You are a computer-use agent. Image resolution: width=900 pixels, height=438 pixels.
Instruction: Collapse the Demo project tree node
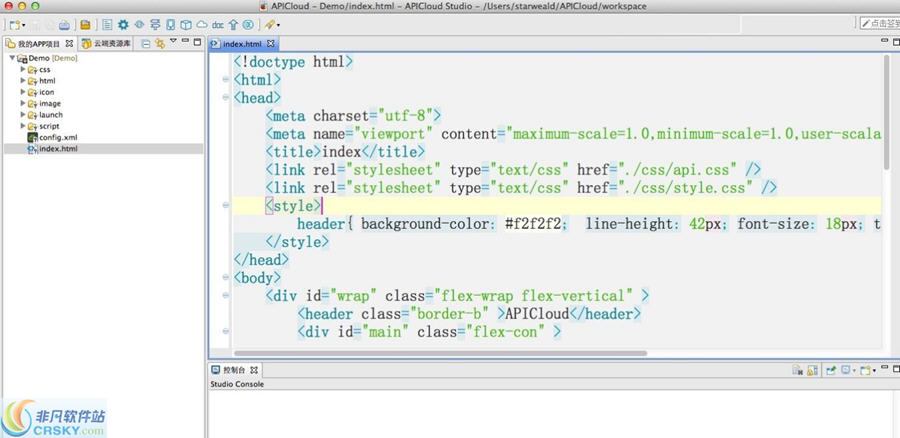pyautogui.click(x=12, y=58)
